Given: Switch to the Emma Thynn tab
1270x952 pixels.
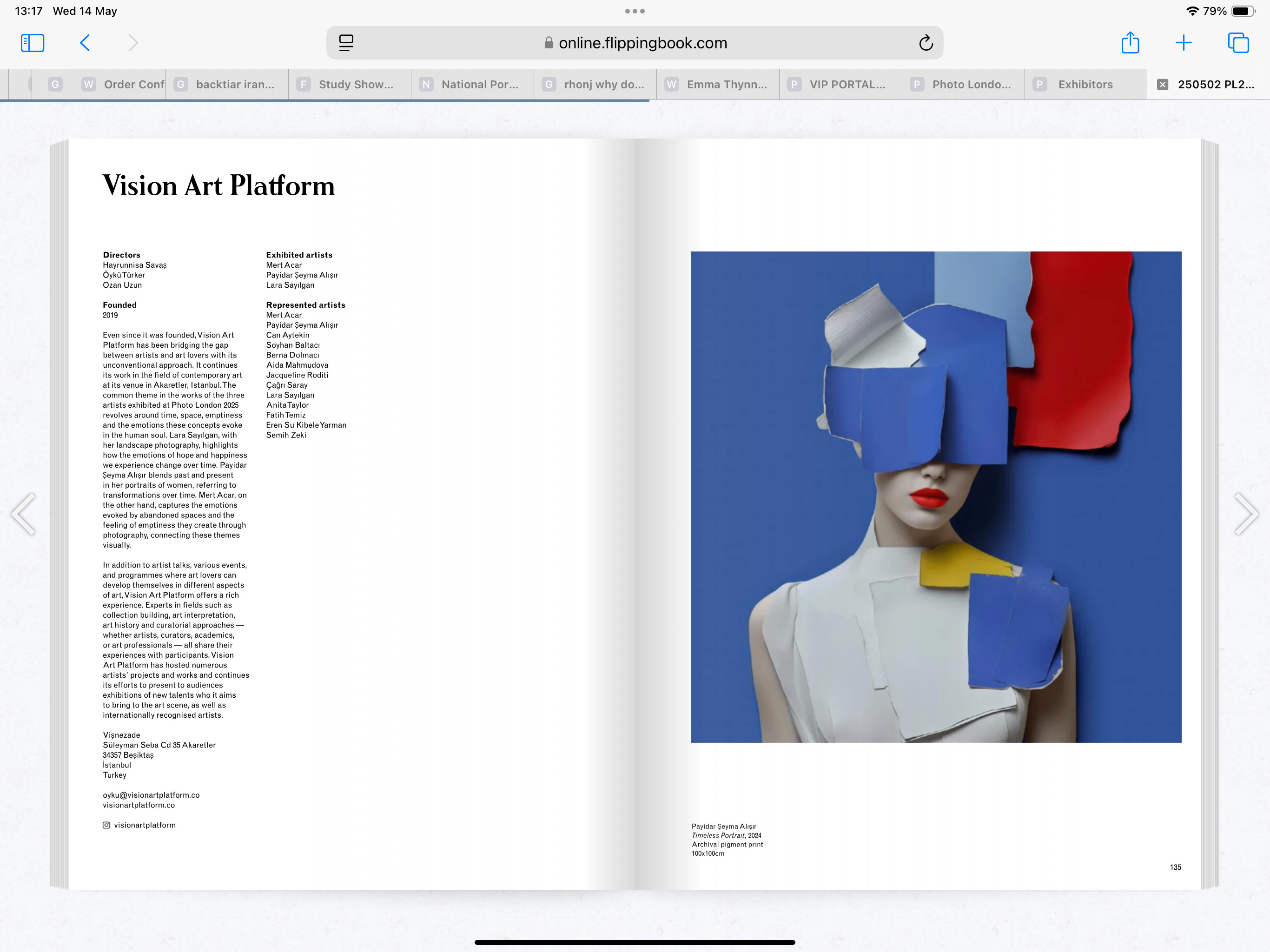Looking at the screenshot, I should click(718, 85).
